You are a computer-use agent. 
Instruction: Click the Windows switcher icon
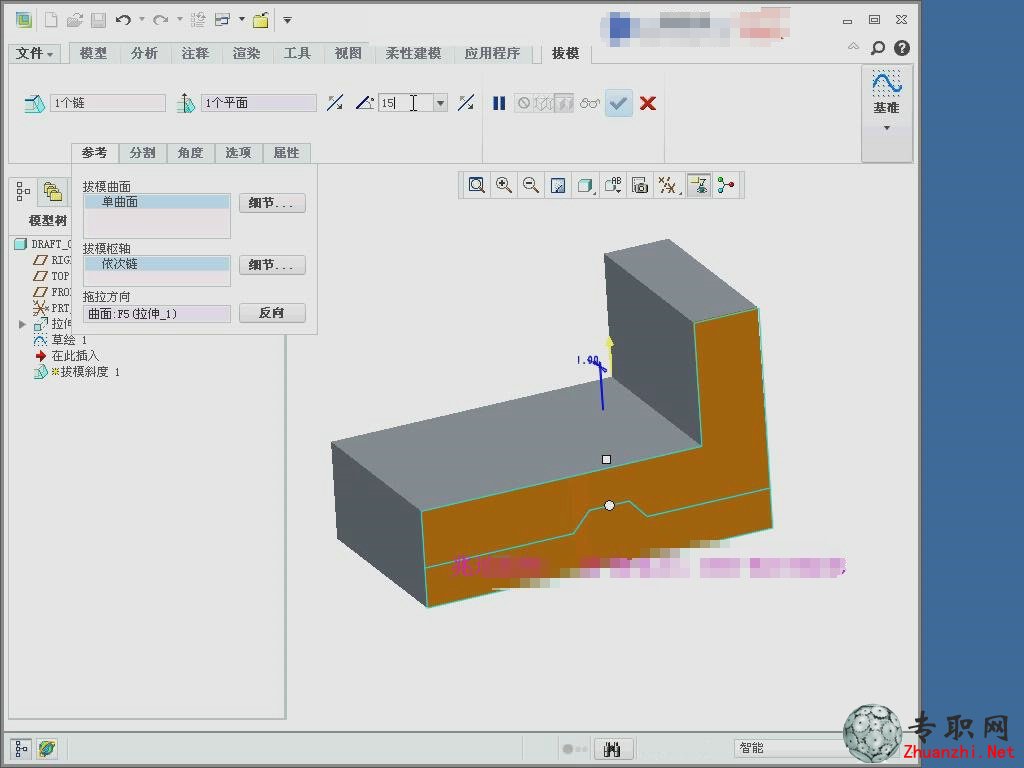[x=222, y=20]
